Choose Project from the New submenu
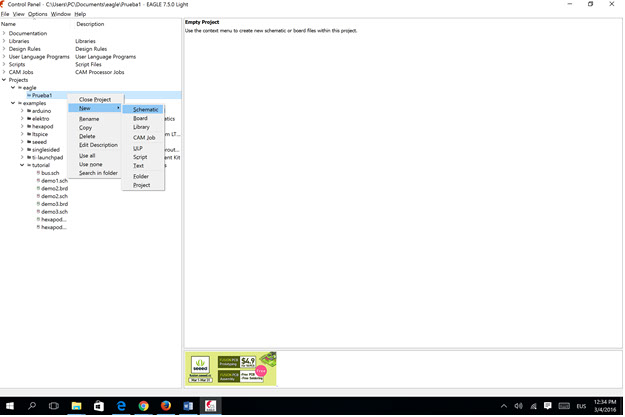 click(x=143, y=185)
